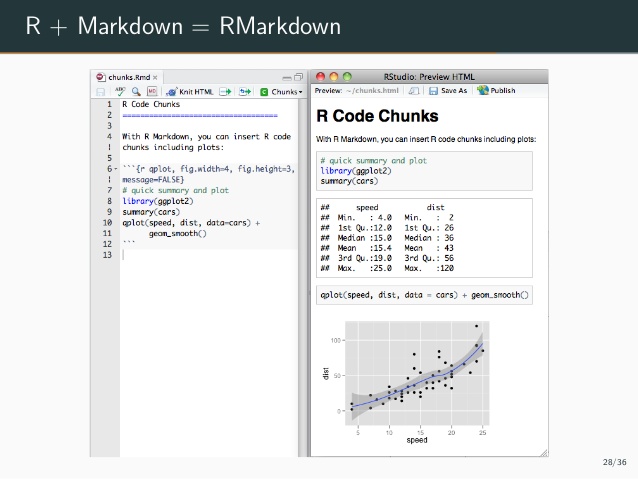This screenshot has height=479, width=638.
Task: Click line number 10 in the editor gutter
Action: (107, 223)
